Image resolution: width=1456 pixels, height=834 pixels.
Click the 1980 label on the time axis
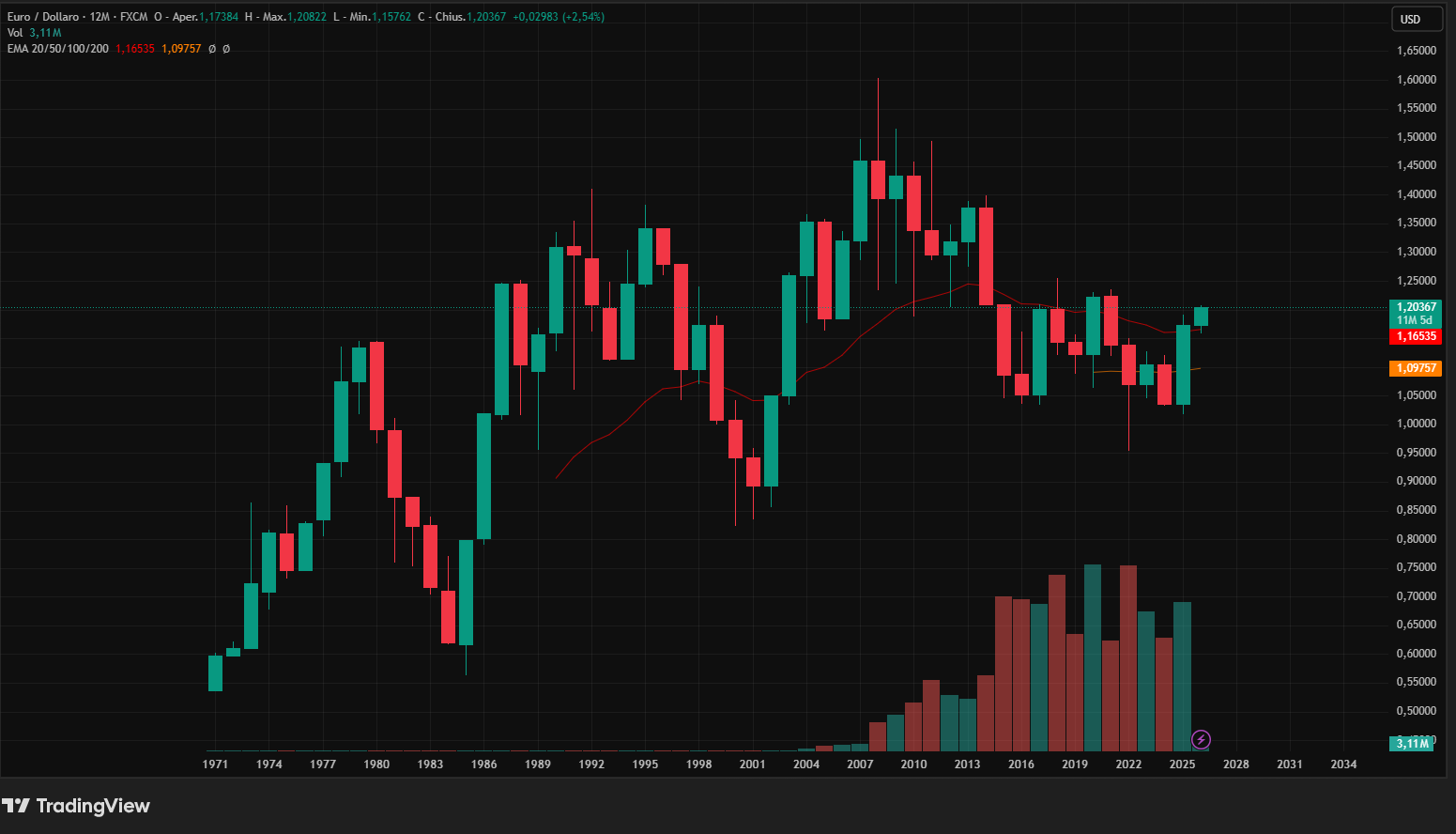[376, 764]
